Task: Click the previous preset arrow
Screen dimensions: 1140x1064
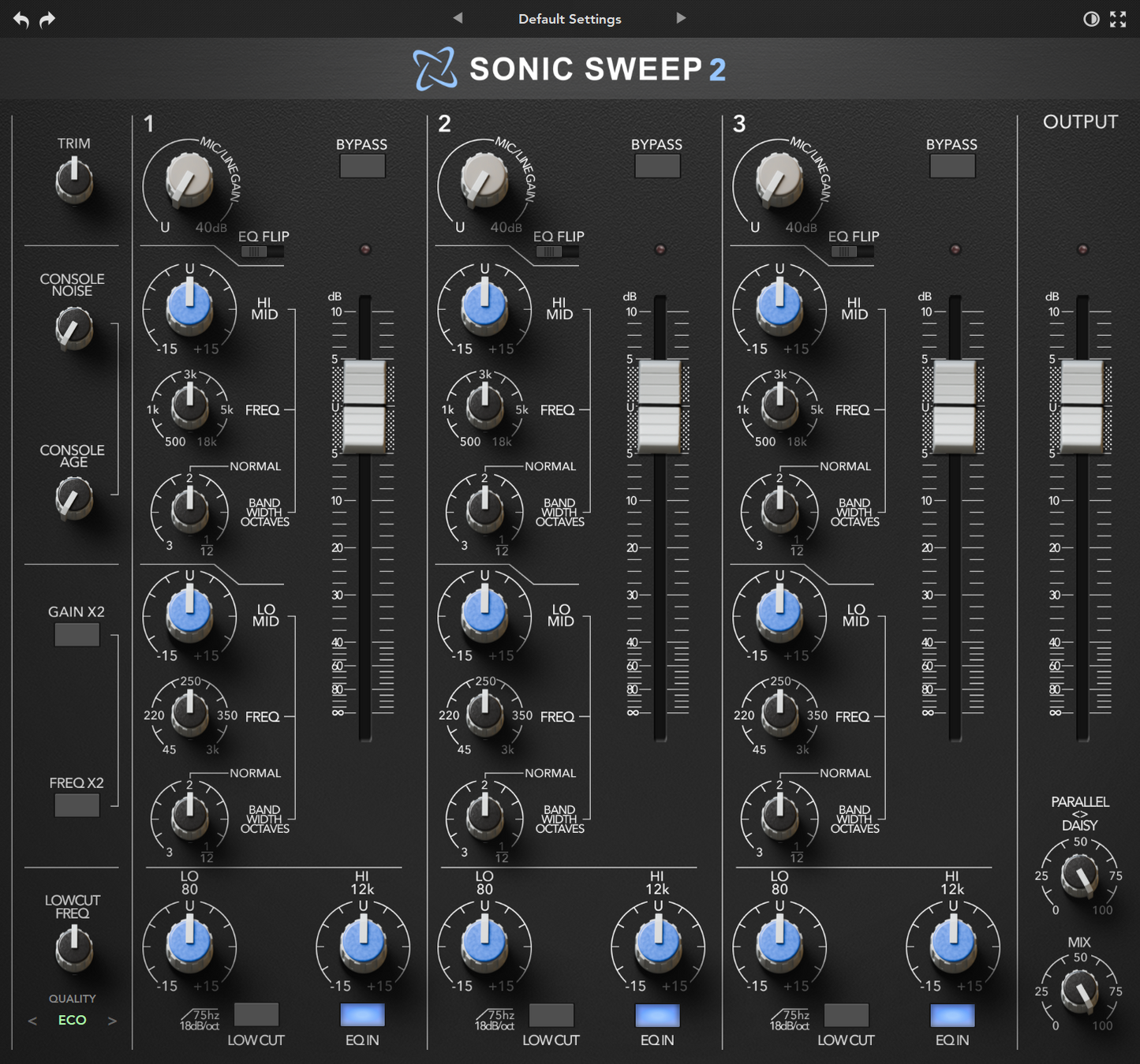Action: pyautogui.click(x=458, y=18)
